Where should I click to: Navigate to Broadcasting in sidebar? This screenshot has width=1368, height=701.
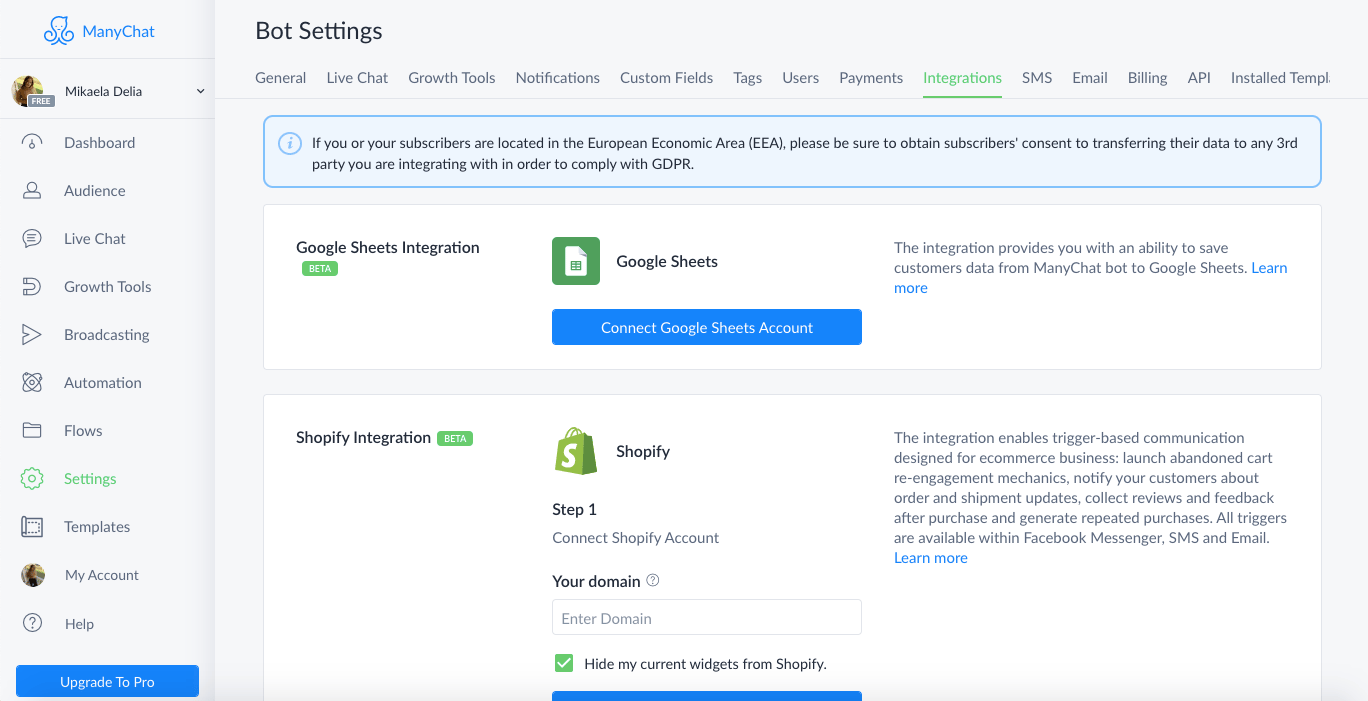click(x=107, y=335)
